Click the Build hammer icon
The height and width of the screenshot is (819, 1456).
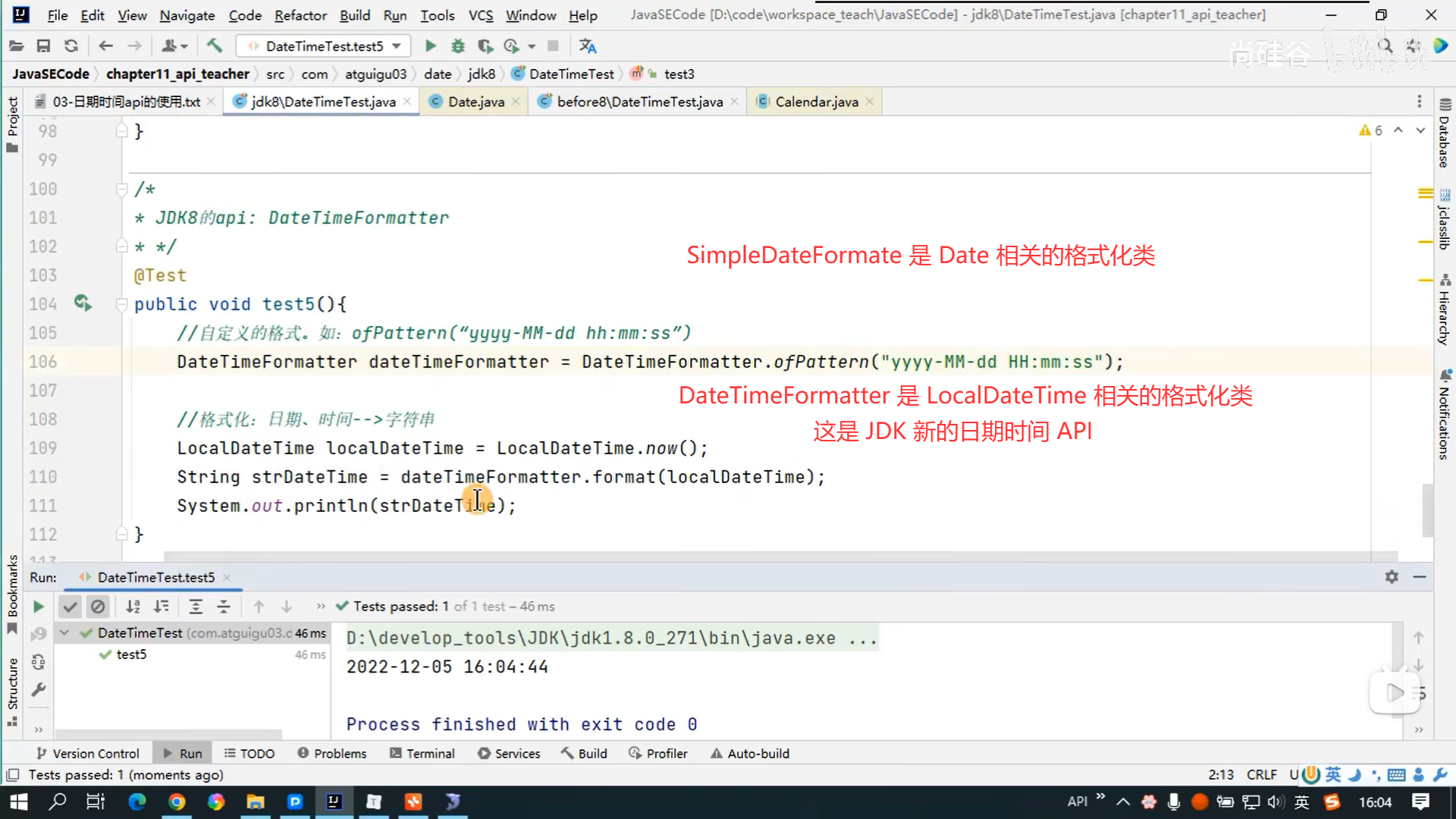[x=215, y=46]
